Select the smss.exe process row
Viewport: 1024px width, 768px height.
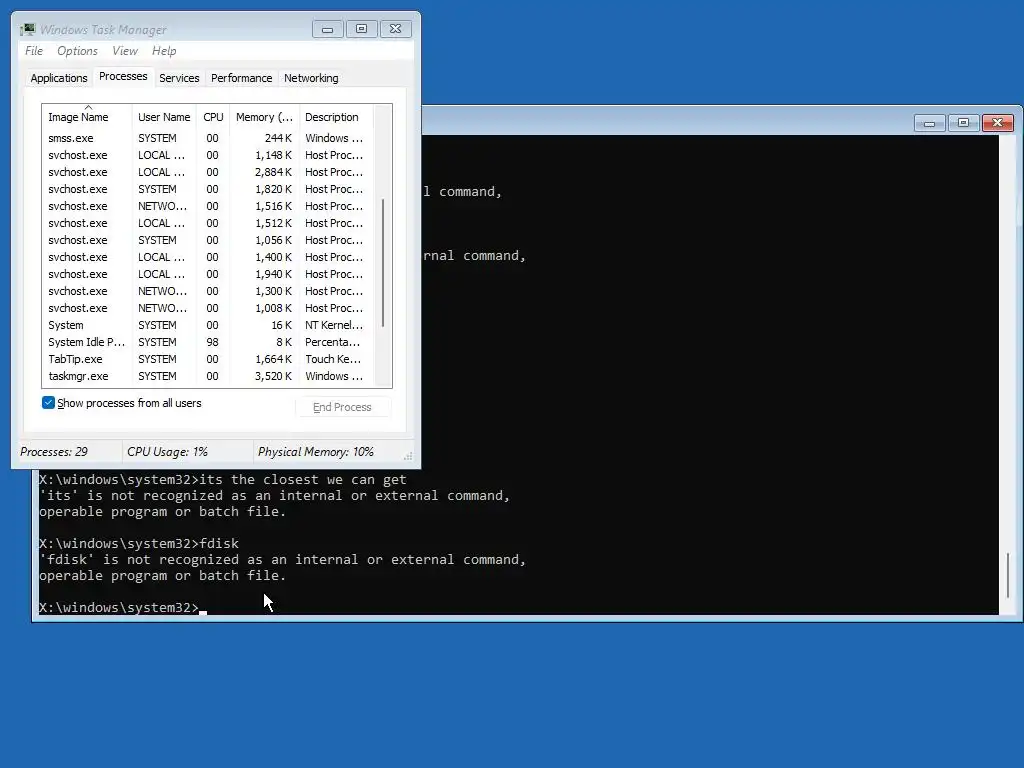(207, 138)
